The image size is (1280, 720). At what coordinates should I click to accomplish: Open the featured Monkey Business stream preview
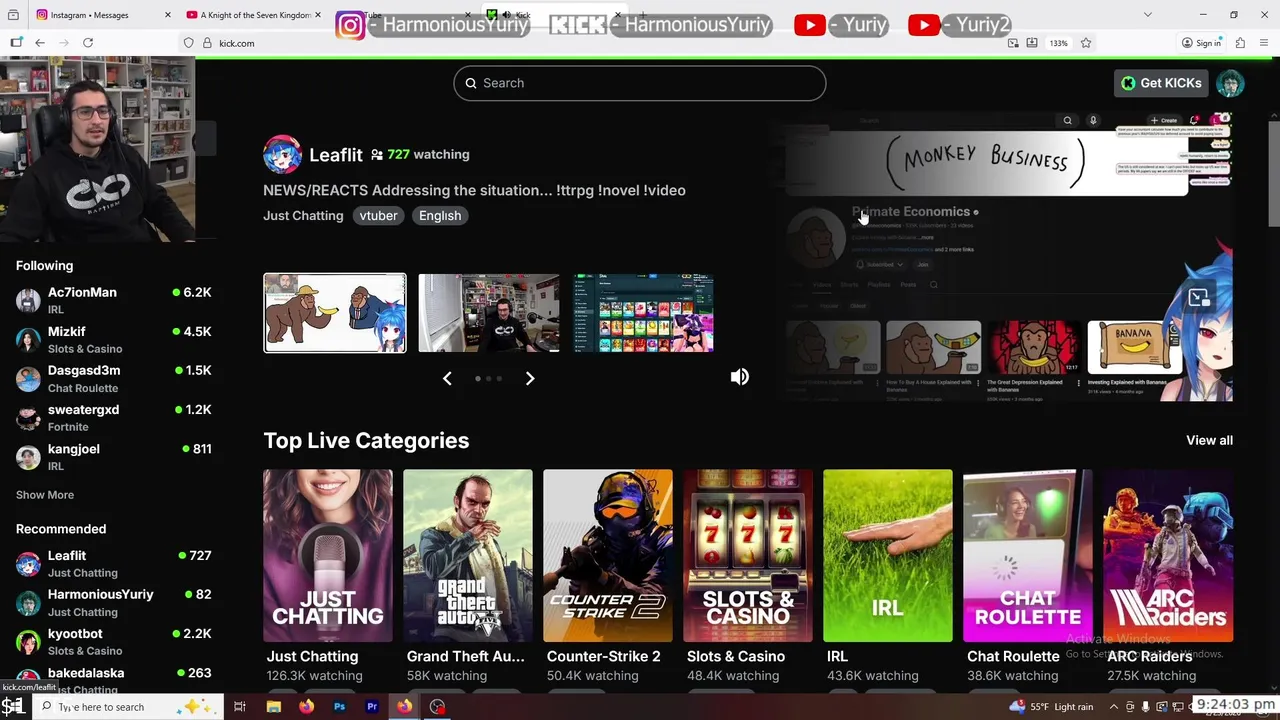(x=1008, y=256)
